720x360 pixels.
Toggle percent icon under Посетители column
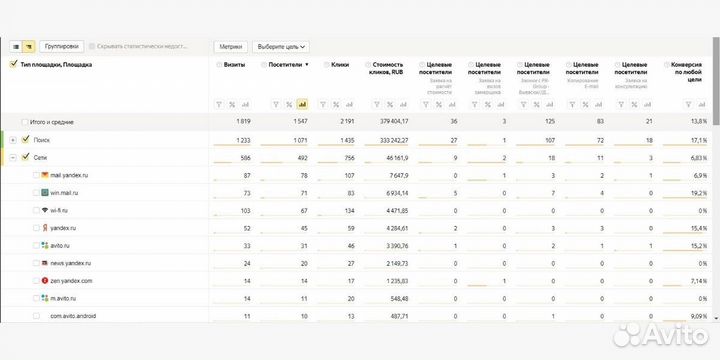coord(289,105)
